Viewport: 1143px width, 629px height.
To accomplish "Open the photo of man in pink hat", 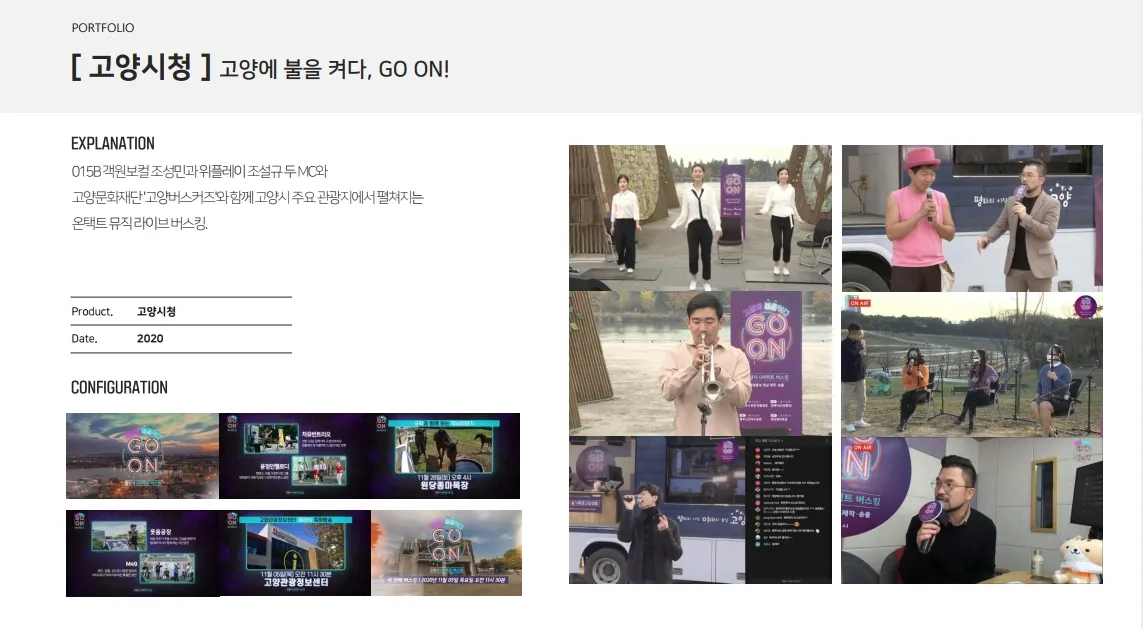I will click(x=972, y=218).
